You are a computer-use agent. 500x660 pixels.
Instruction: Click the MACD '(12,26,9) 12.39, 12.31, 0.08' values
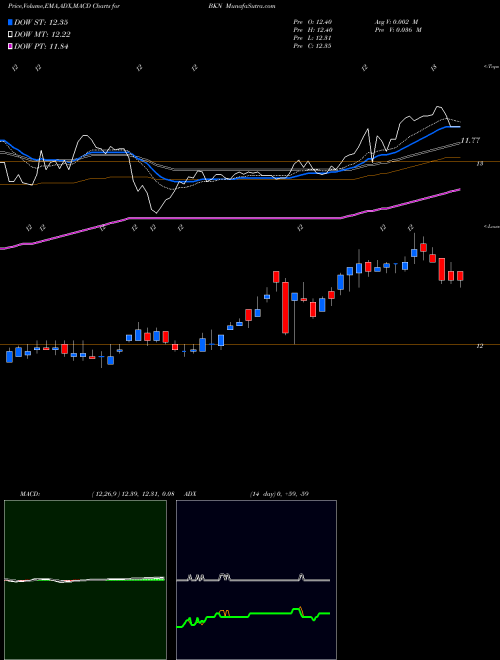click(132, 494)
